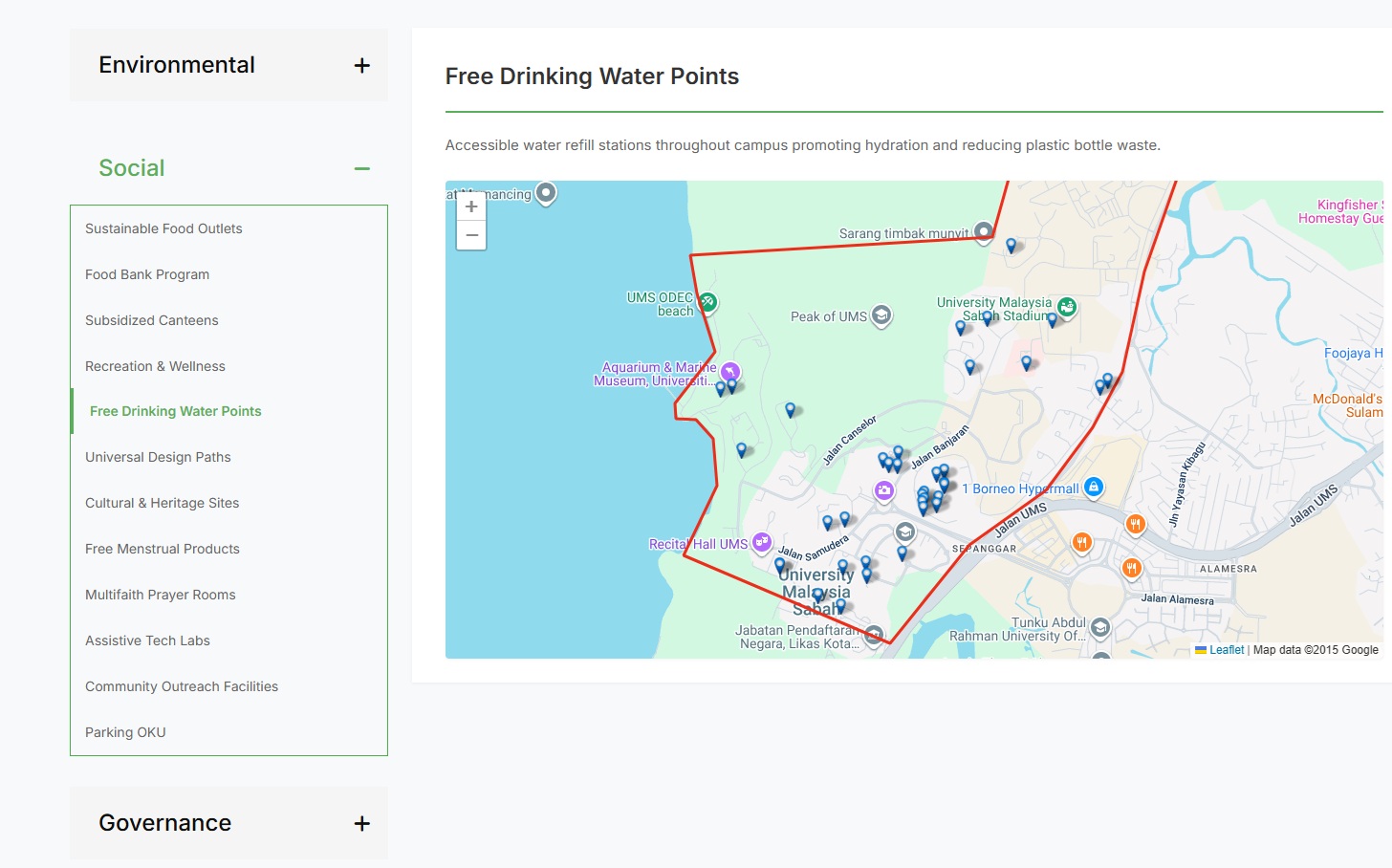
Task: Open the Leaflet attribution link
Action: (x=1226, y=650)
